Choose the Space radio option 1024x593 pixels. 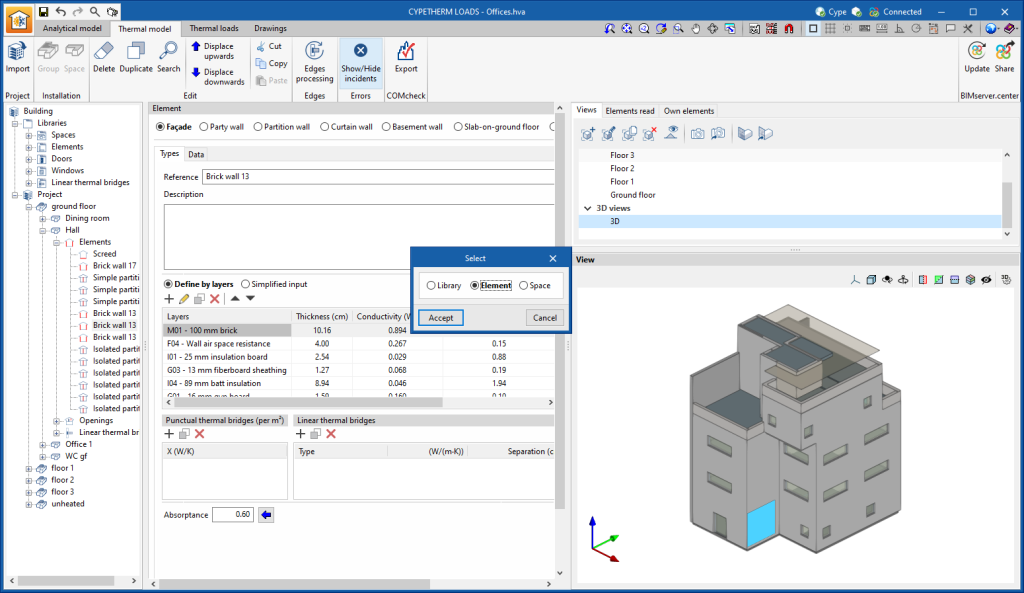point(523,286)
